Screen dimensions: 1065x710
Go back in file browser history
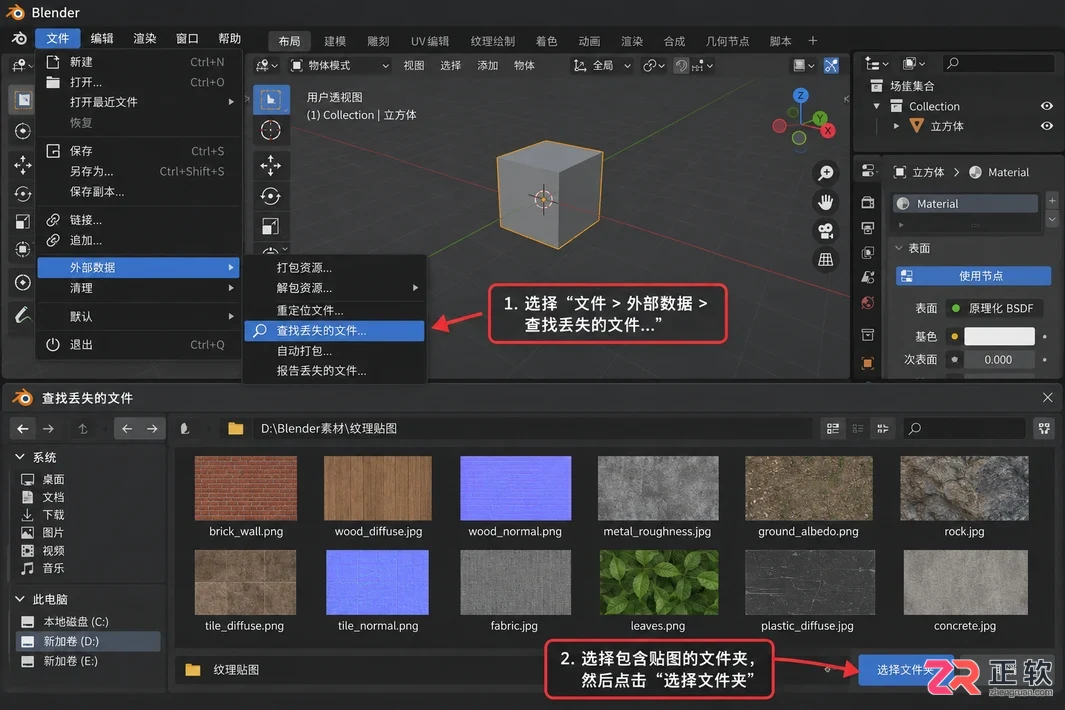22,429
